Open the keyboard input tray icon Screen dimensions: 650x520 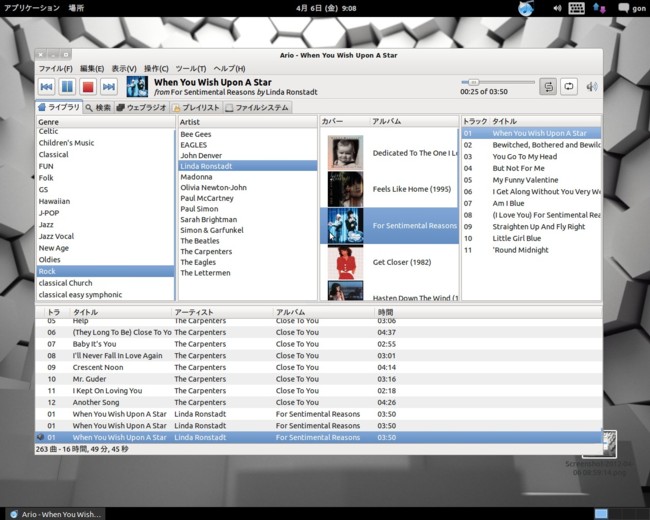pyautogui.click(x=577, y=8)
